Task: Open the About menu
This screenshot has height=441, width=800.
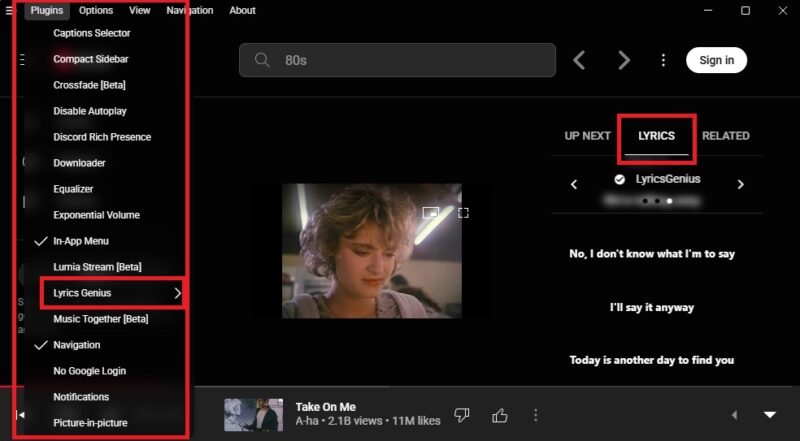Action: tap(242, 10)
